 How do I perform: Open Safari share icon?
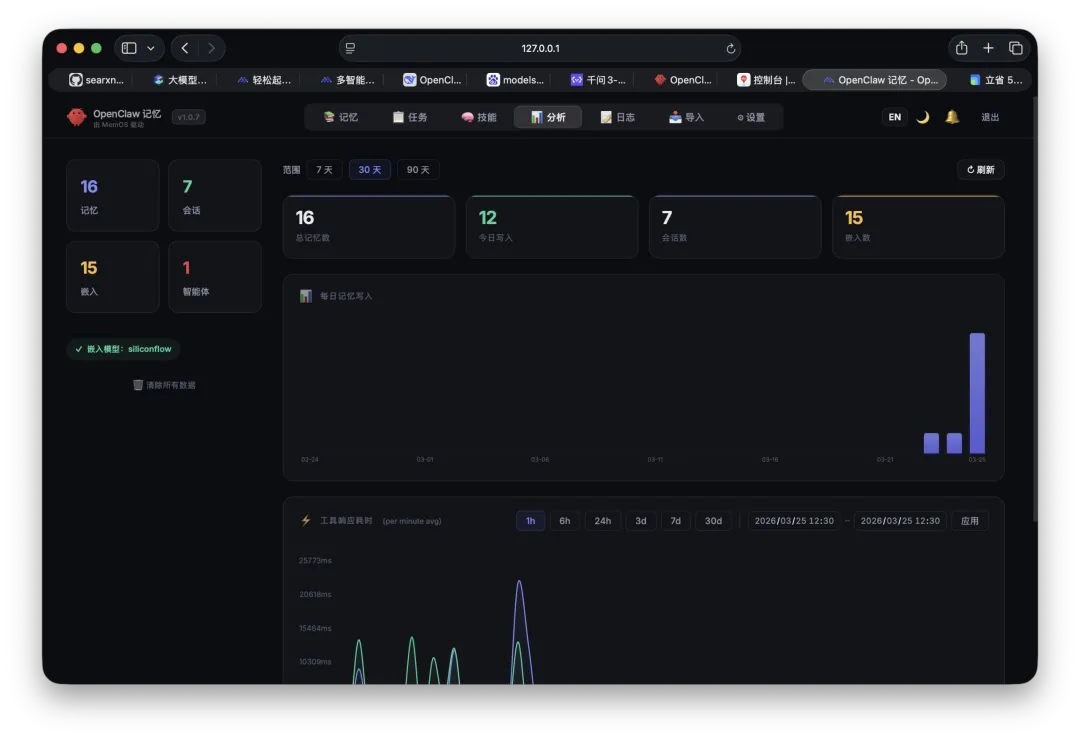point(962,48)
